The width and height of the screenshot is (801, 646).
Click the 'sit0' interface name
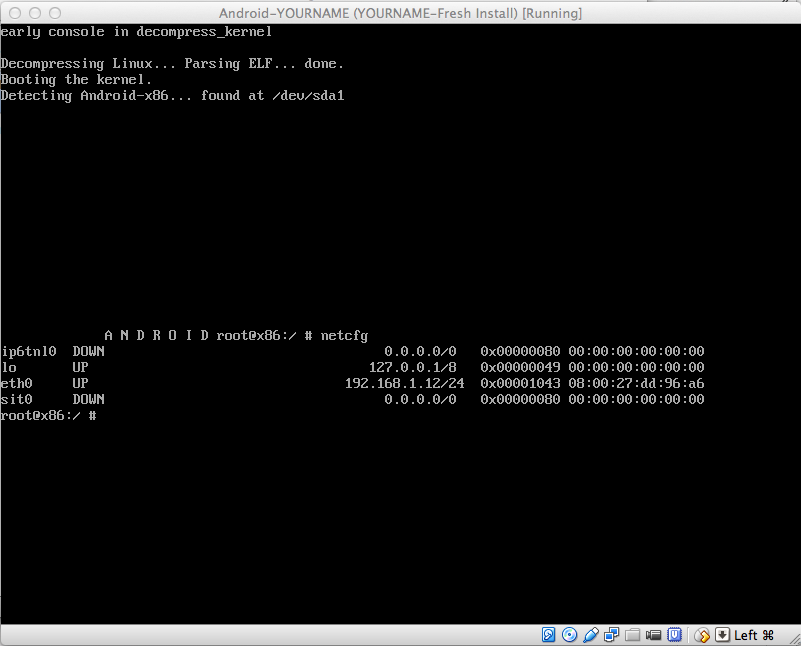[16, 399]
